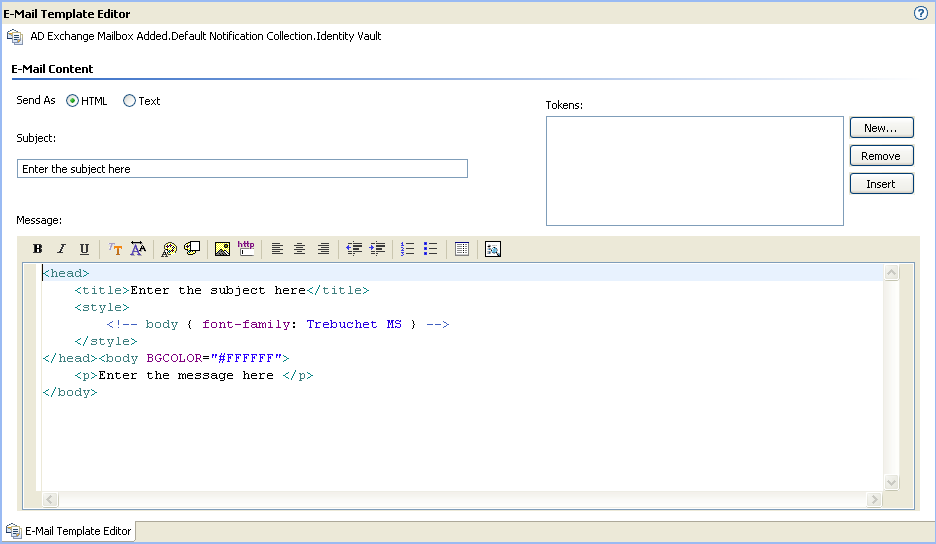Image resolution: width=936 pixels, height=544 pixels.
Task: Open the help icon in the title bar
Action: coord(920,13)
